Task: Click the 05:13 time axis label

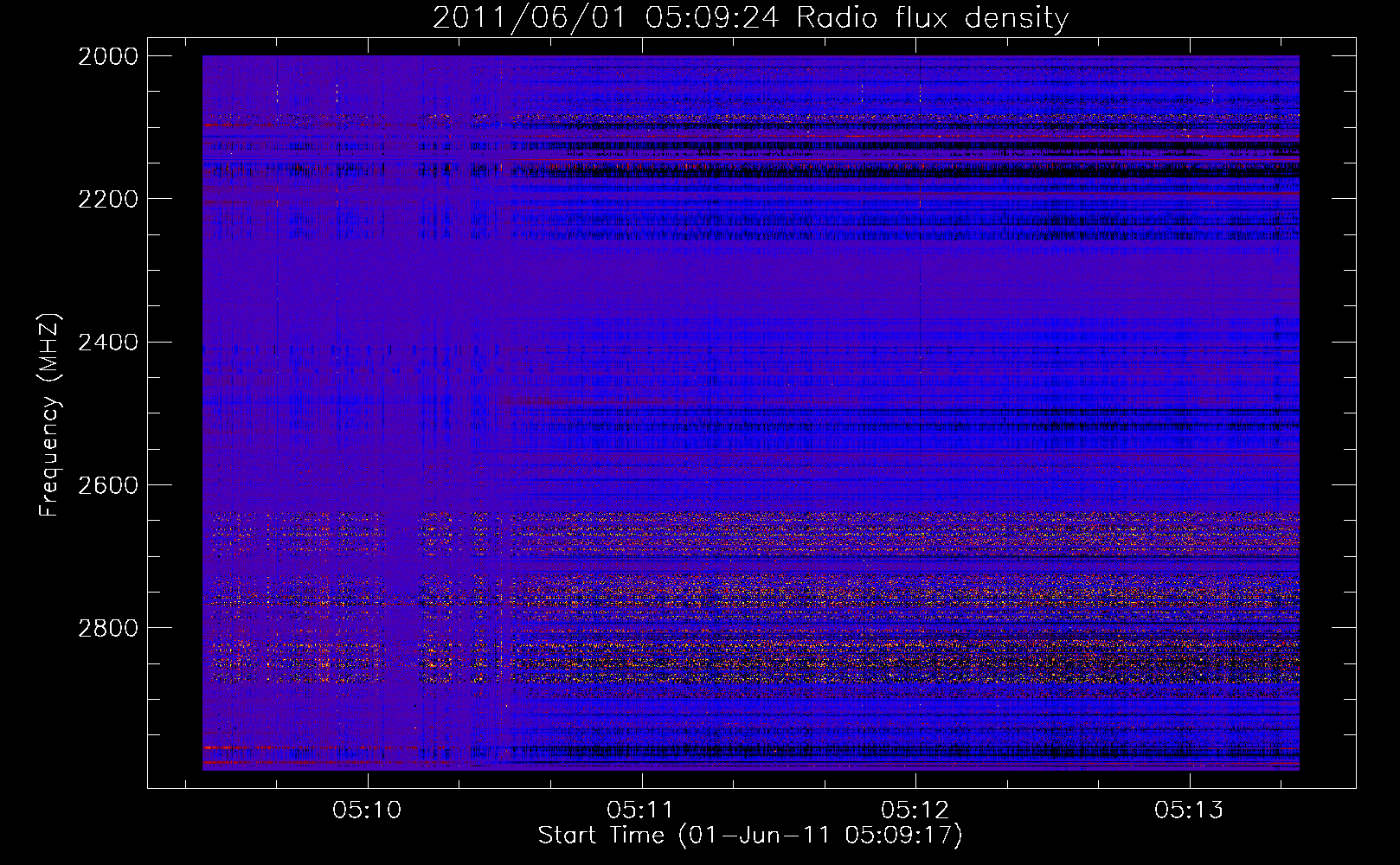Action: pos(1189,811)
